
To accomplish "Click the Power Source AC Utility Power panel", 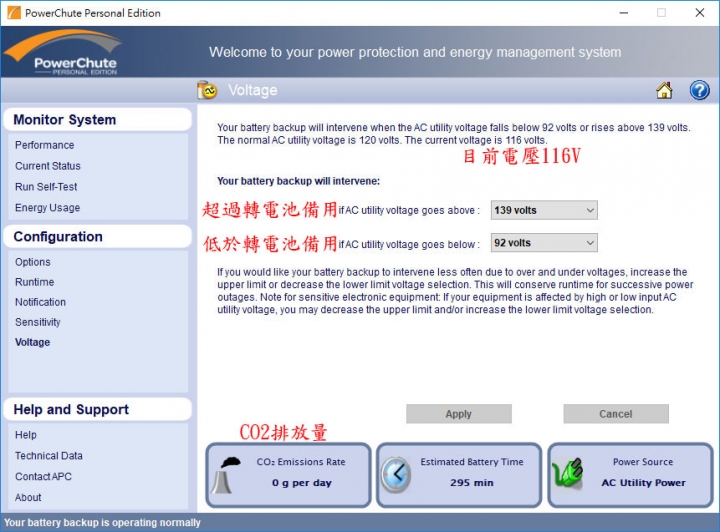I will tap(630, 475).
